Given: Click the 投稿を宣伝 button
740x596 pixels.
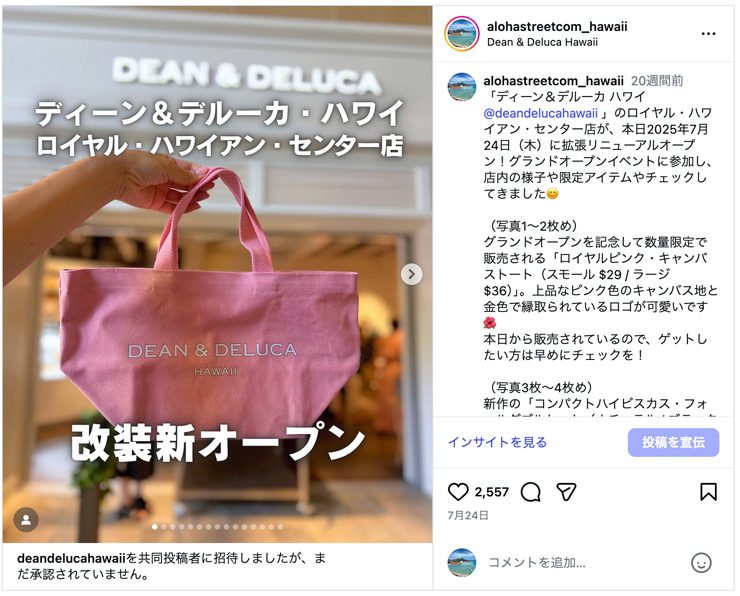Looking at the screenshot, I should point(673,442).
